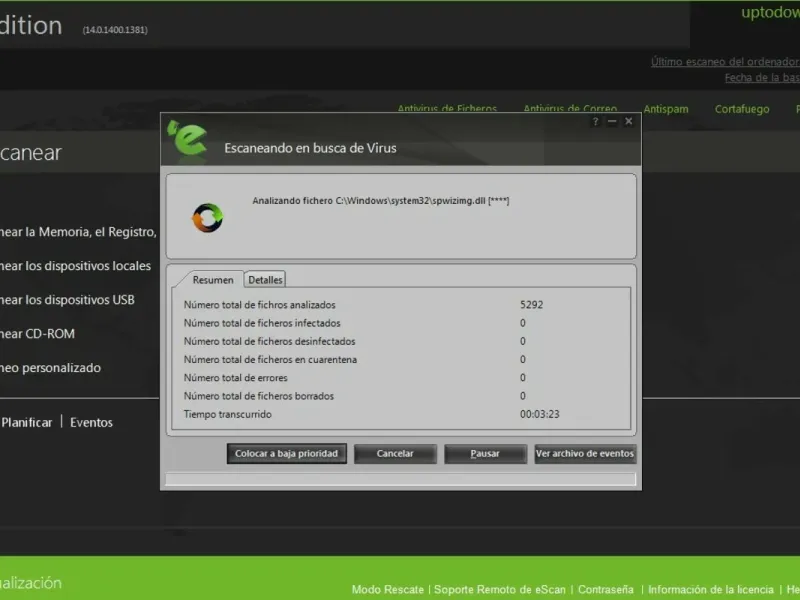Screen dimensions: 800x600
Task: Click the analyzed files count 5292
Action: (x=532, y=305)
